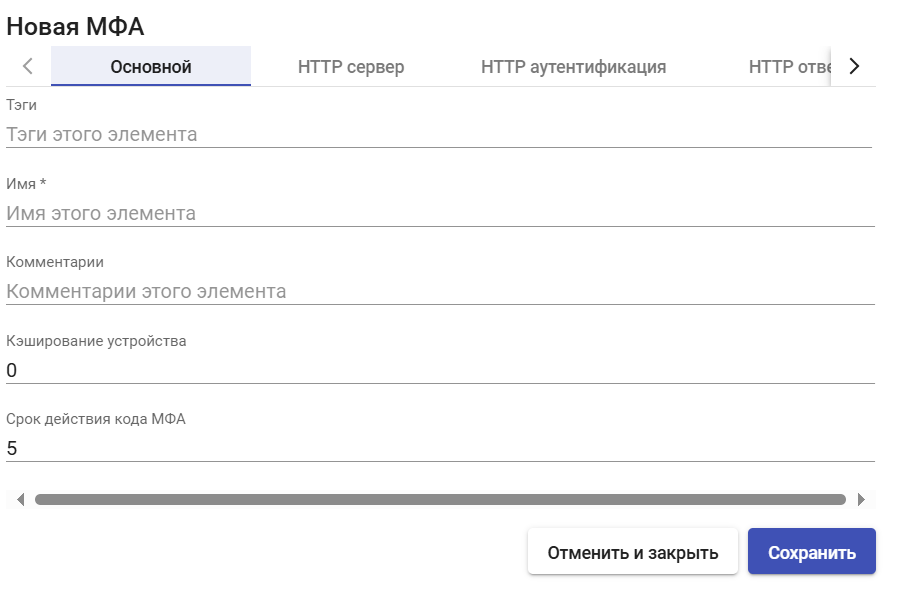
Task: Click the Новая МФА dialog title
Action: coord(75,26)
